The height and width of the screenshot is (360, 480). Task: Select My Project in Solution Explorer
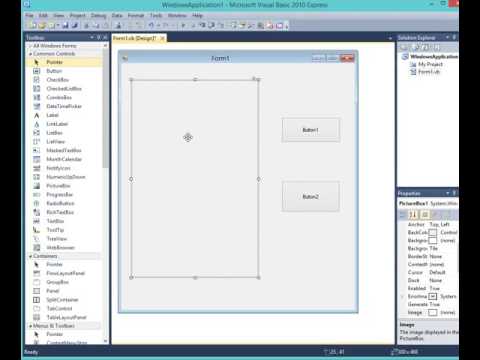click(x=427, y=64)
